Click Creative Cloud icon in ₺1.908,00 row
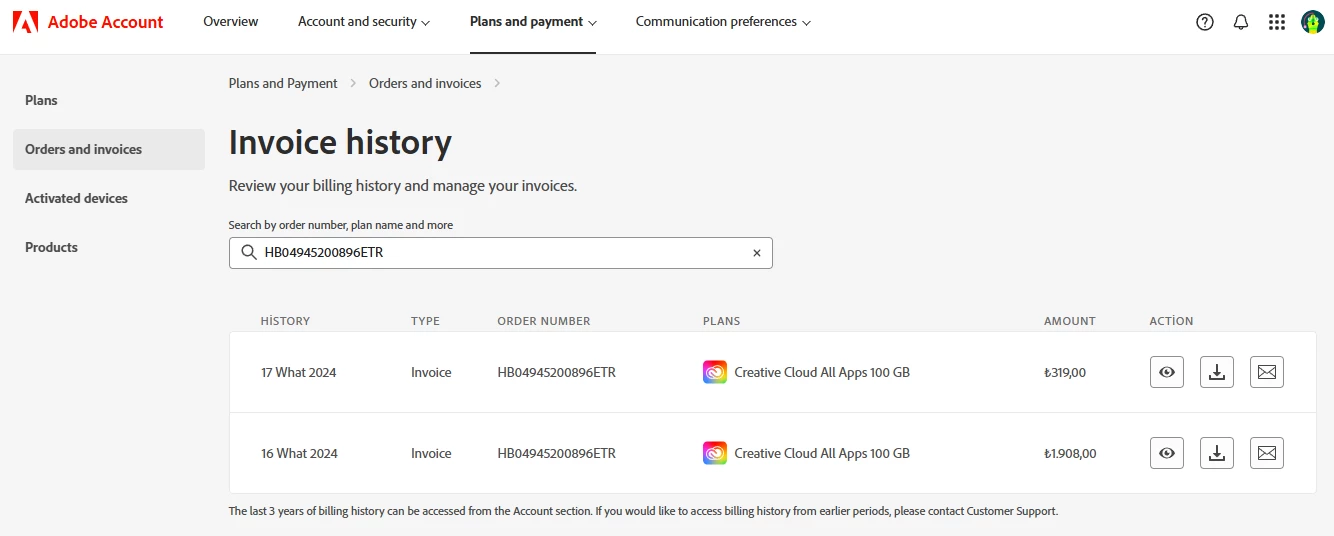The width and height of the screenshot is (1334, 536). click(x=715, y=453)
